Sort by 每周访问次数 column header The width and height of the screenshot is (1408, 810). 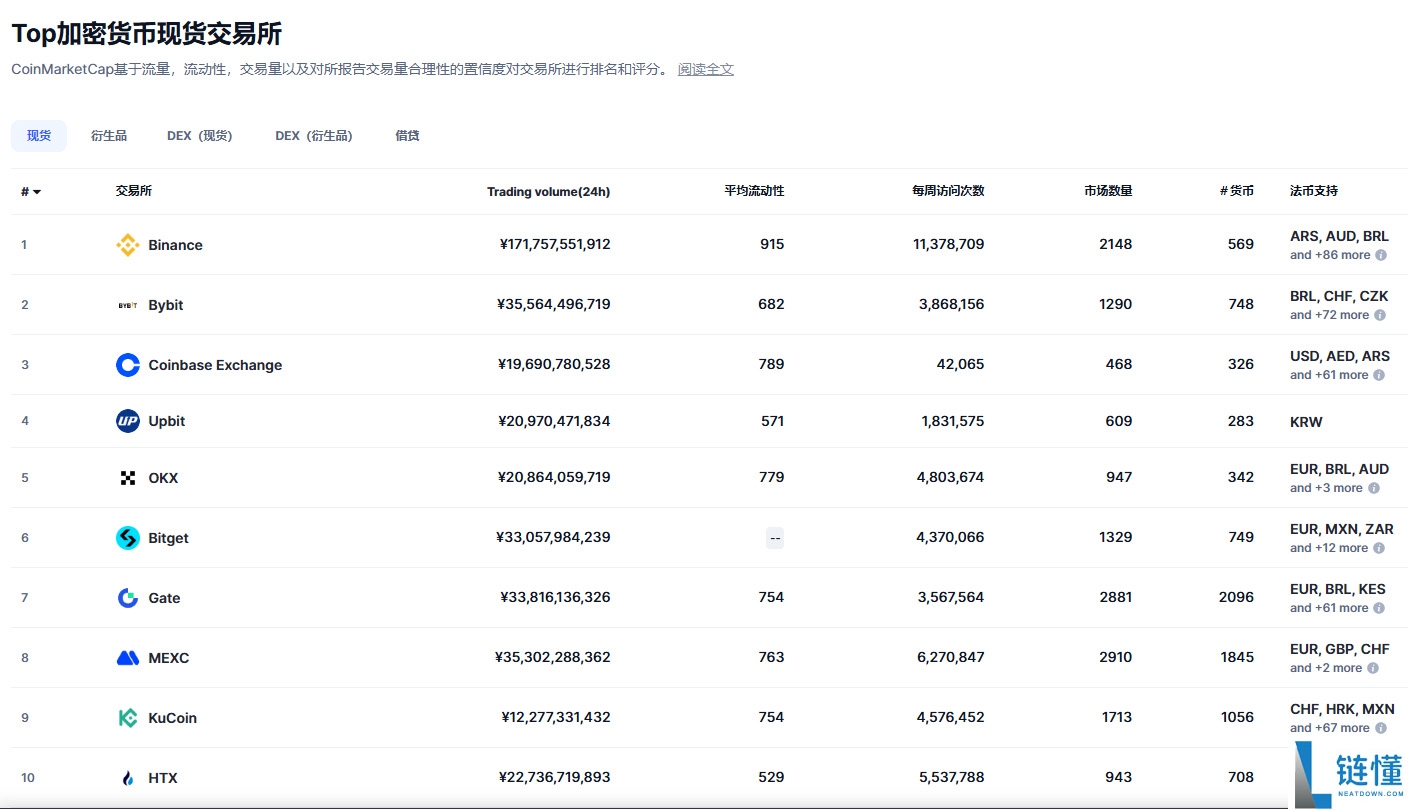point(948,191)
